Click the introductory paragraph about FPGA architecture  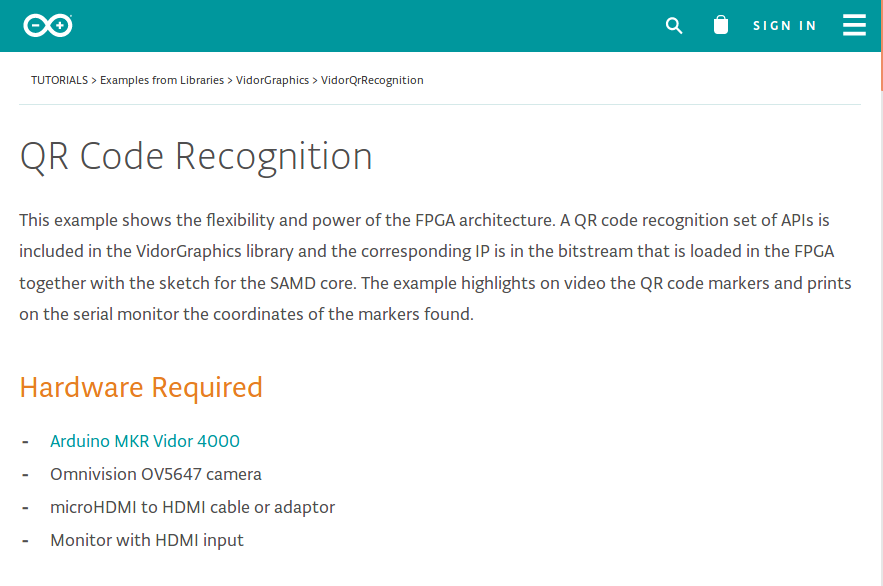point(435,266)
